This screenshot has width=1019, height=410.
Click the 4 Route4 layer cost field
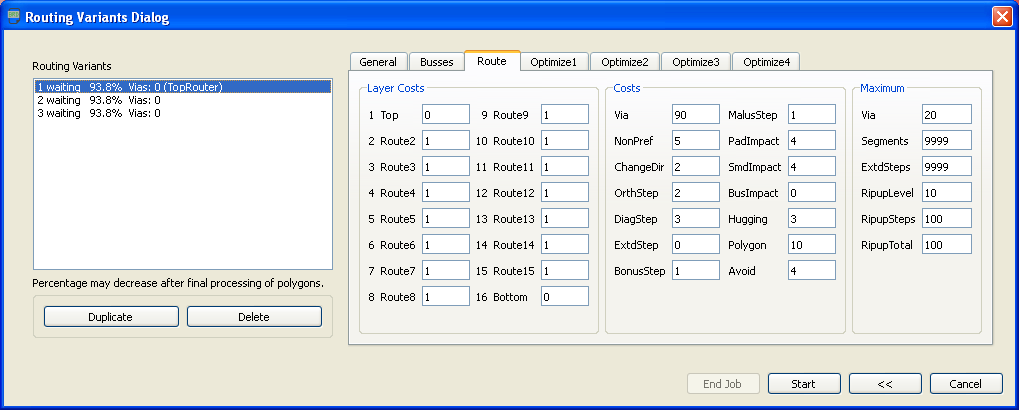446,193
